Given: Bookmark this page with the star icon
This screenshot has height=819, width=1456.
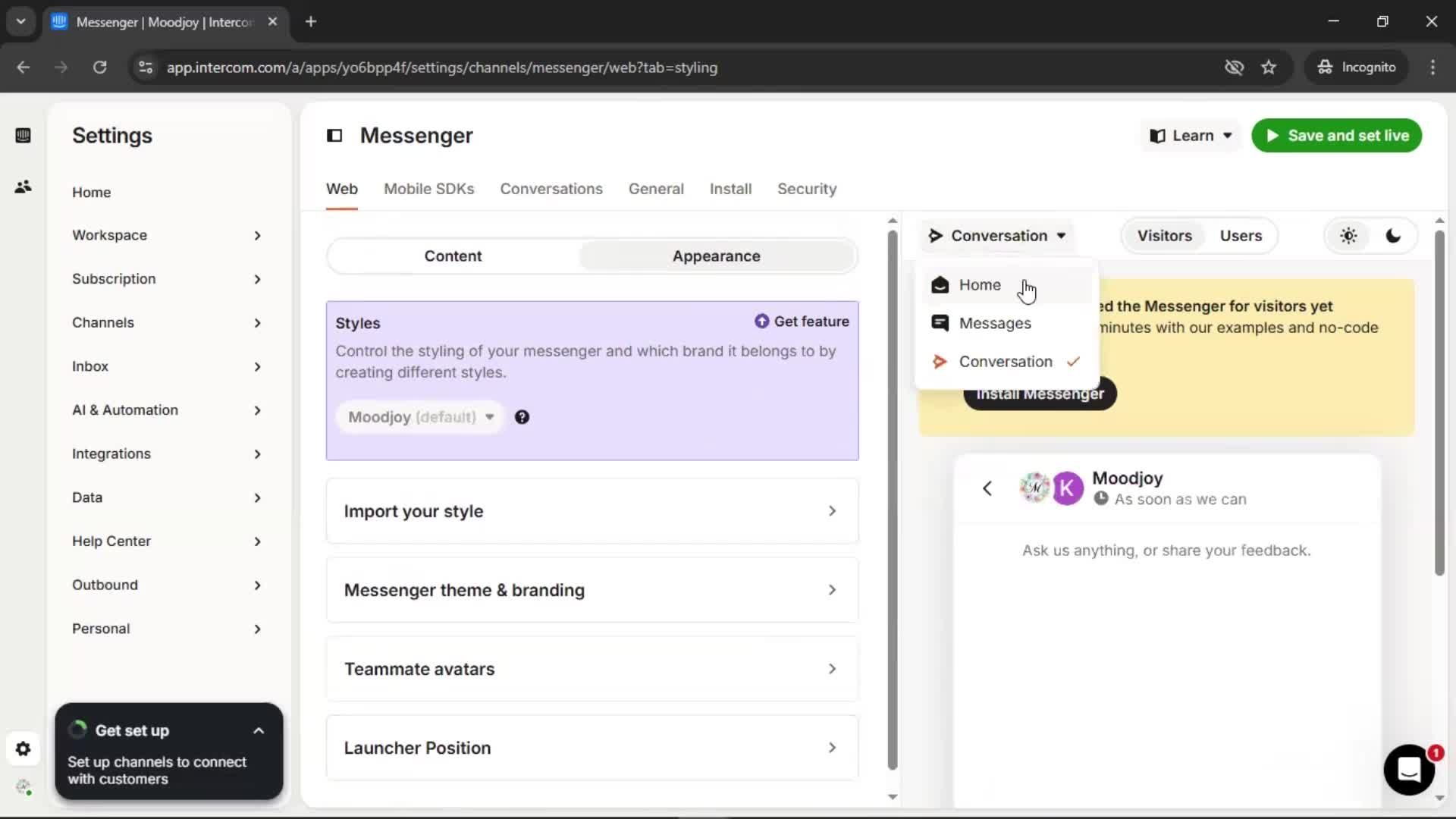Looking at the screenshot, I should [1269, 67].
